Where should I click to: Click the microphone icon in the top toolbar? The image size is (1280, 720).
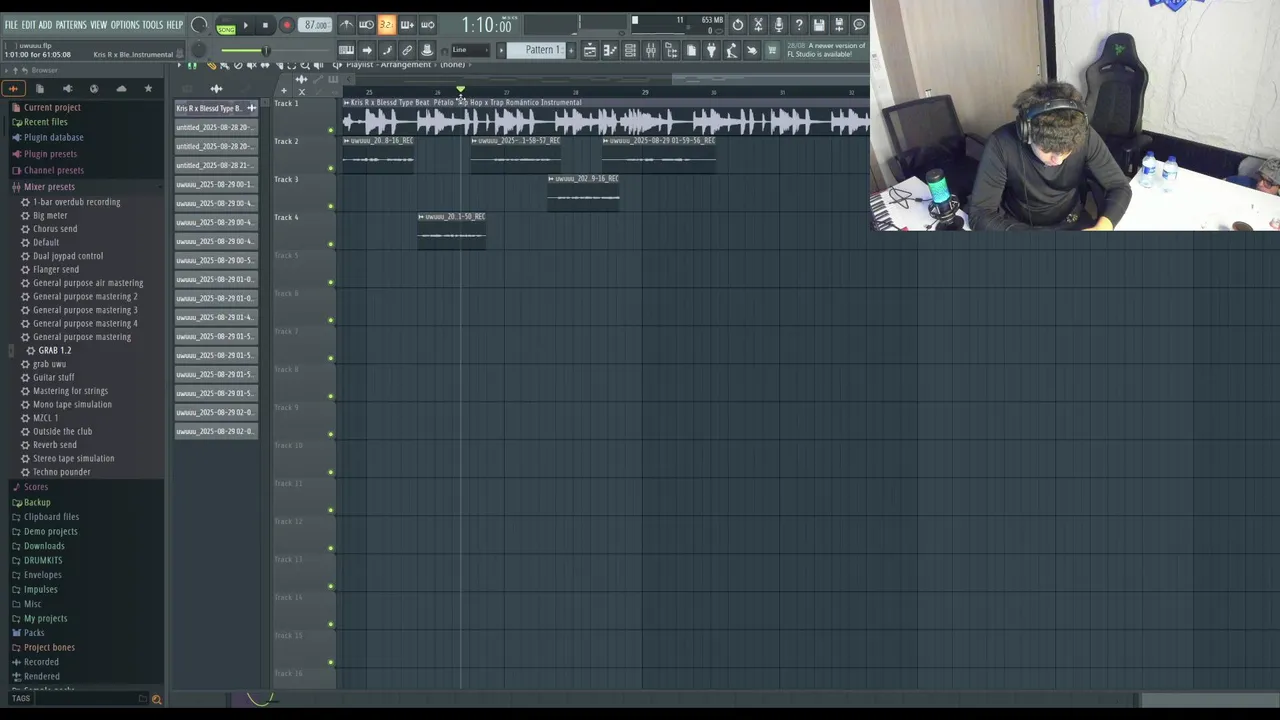coord(778,24)
